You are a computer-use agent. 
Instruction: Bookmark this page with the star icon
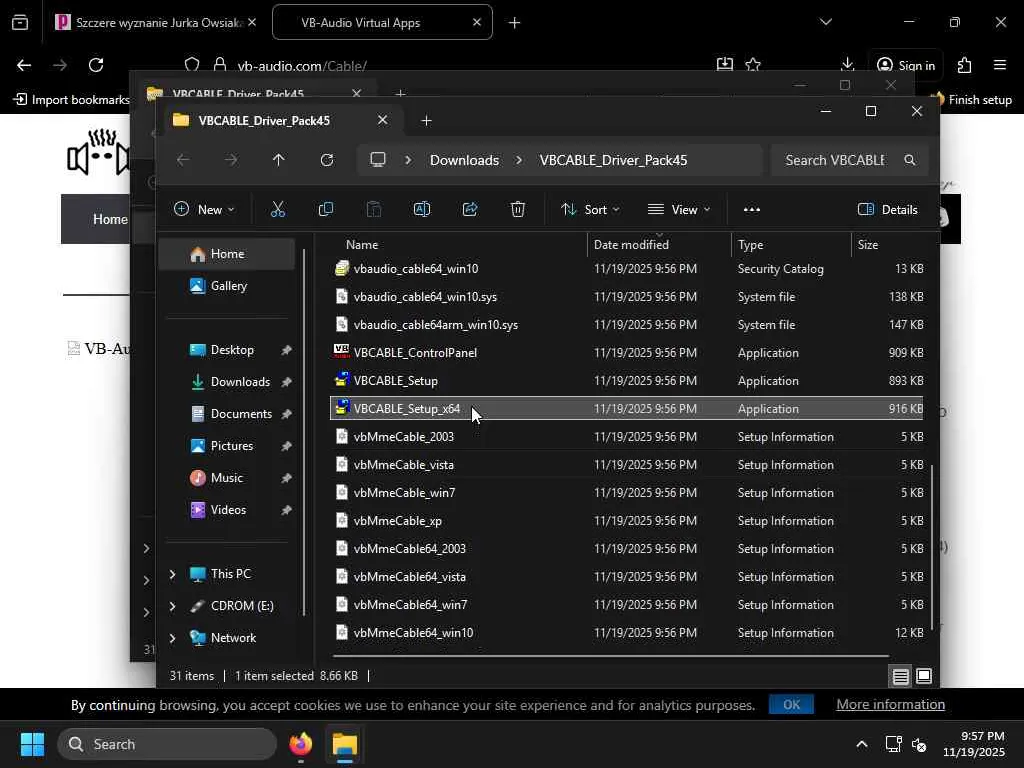tap(753, 65)
